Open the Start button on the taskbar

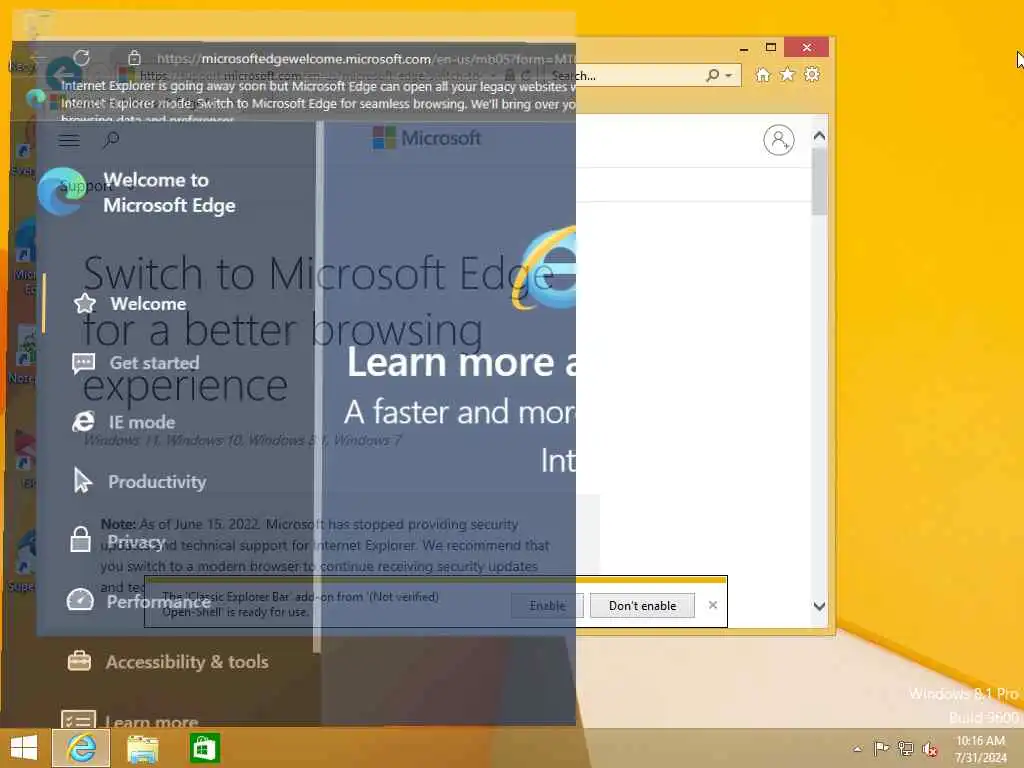(24, 748)
